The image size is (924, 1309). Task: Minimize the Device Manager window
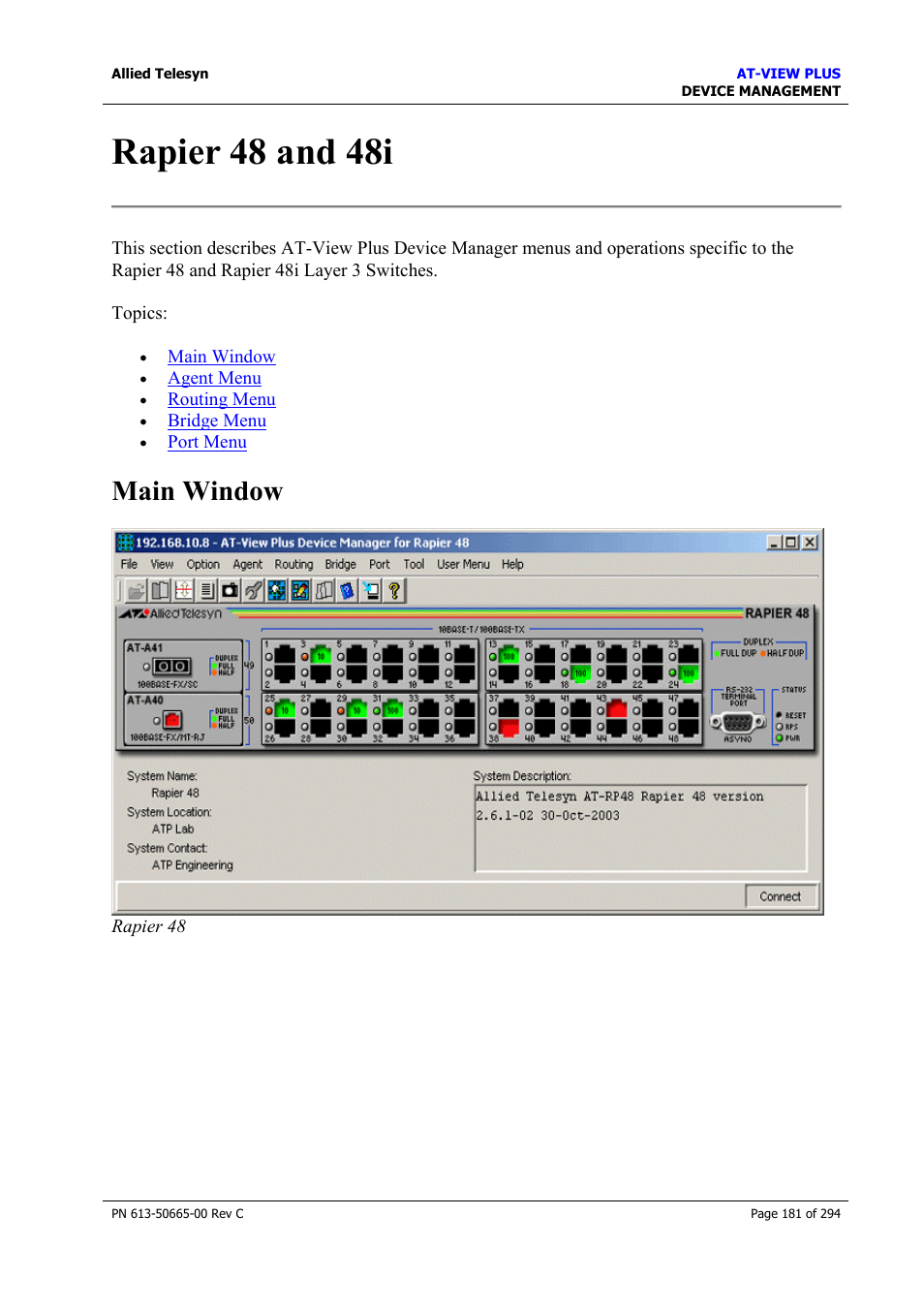tap(775, 543)
